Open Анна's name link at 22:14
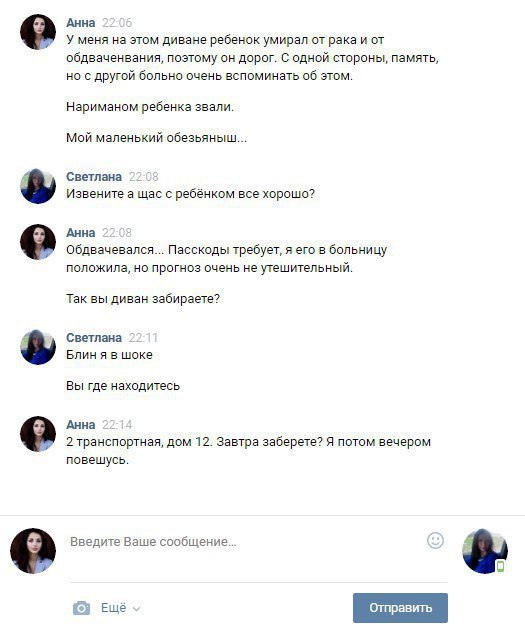Viewport: 525px width, 640px height. point(81,424)
